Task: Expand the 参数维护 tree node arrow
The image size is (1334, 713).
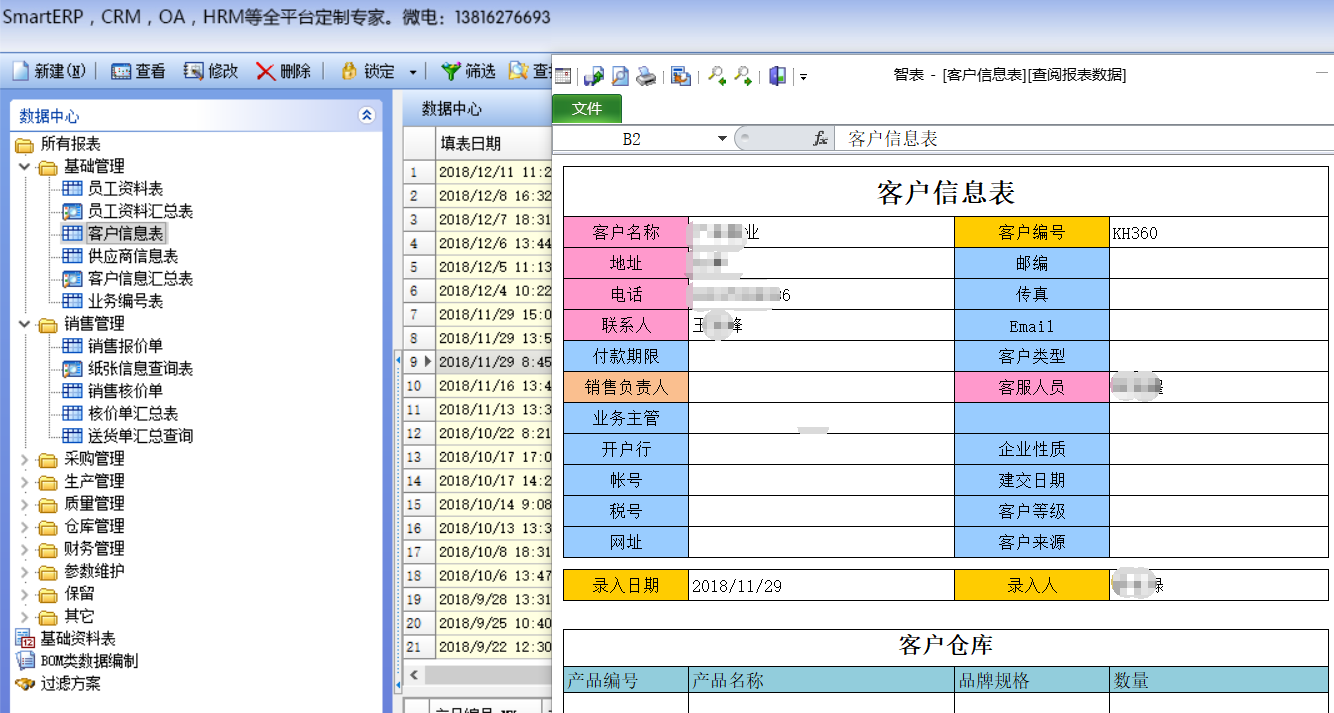Action: (25, 571)
